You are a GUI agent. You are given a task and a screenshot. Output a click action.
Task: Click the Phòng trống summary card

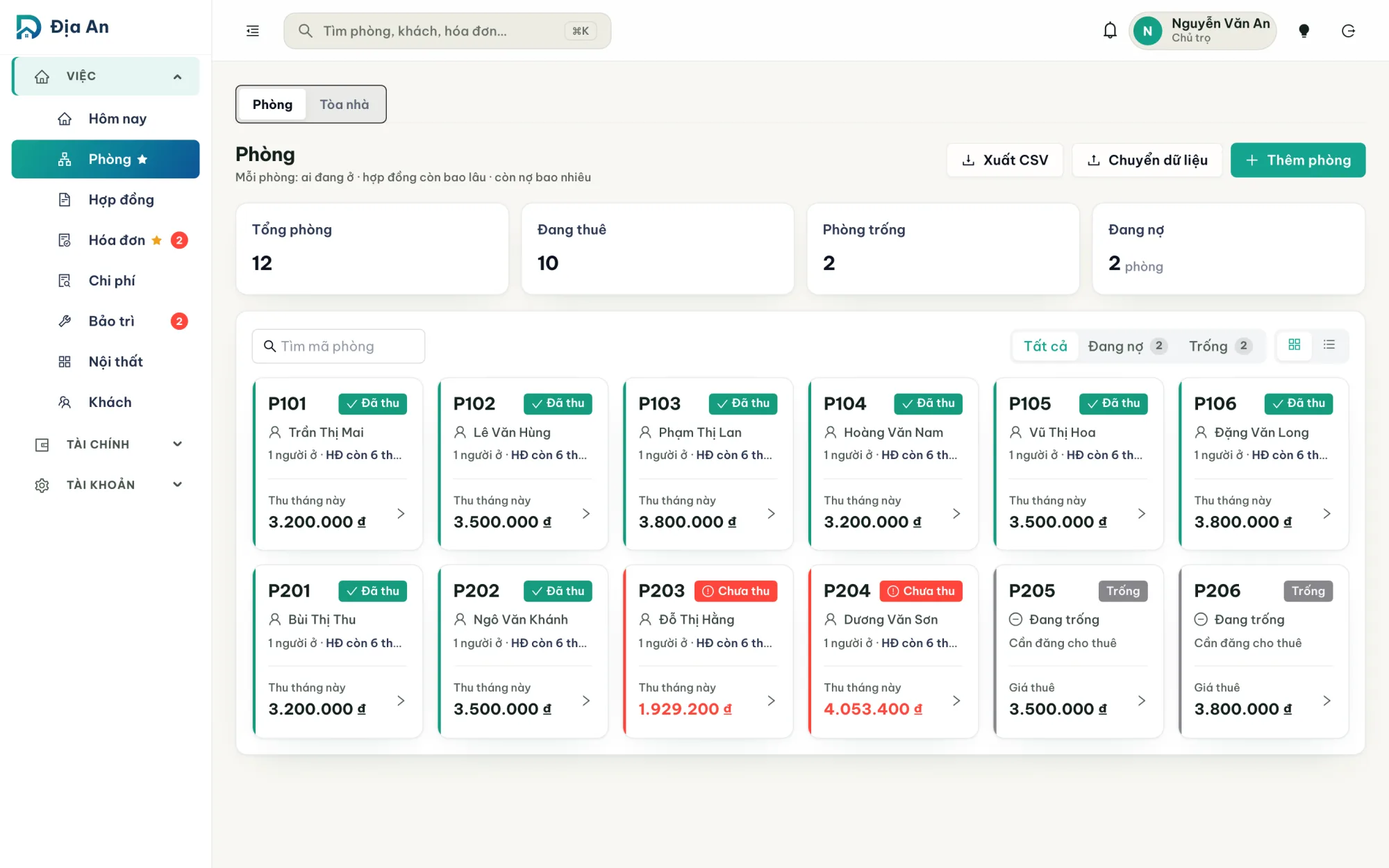(943, 249)
